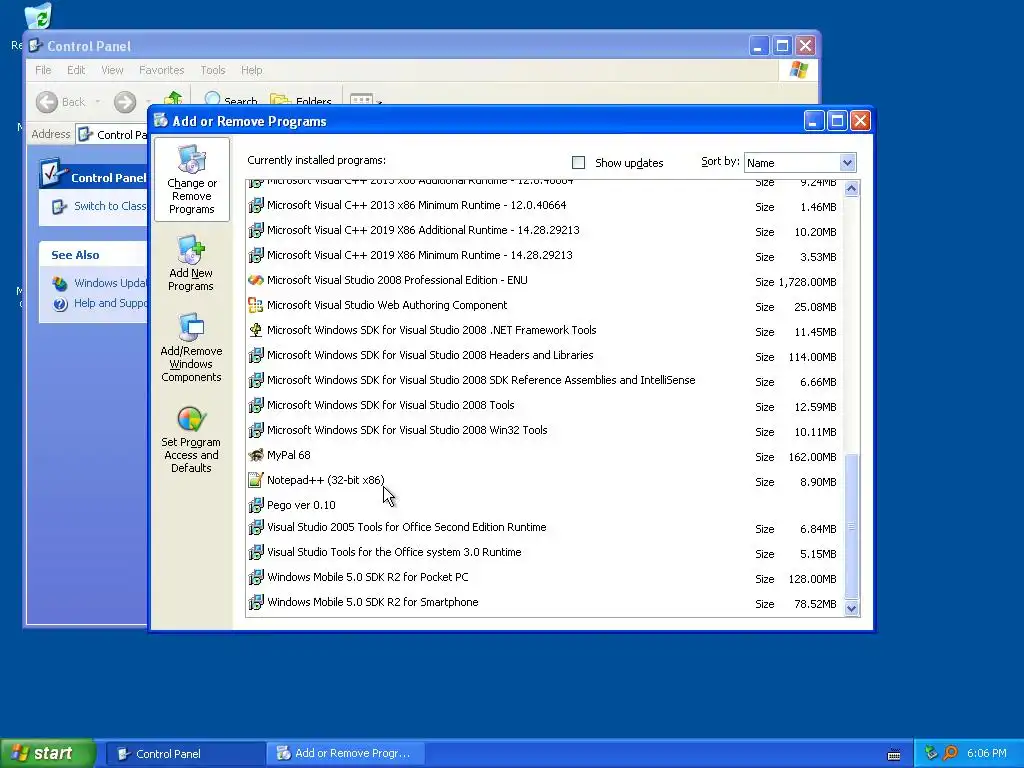This screenshot has width=1024, height=768.
Task: Minimize the Add or Remove Programs window
Action: pyautogui.click(x=814, y=121)
